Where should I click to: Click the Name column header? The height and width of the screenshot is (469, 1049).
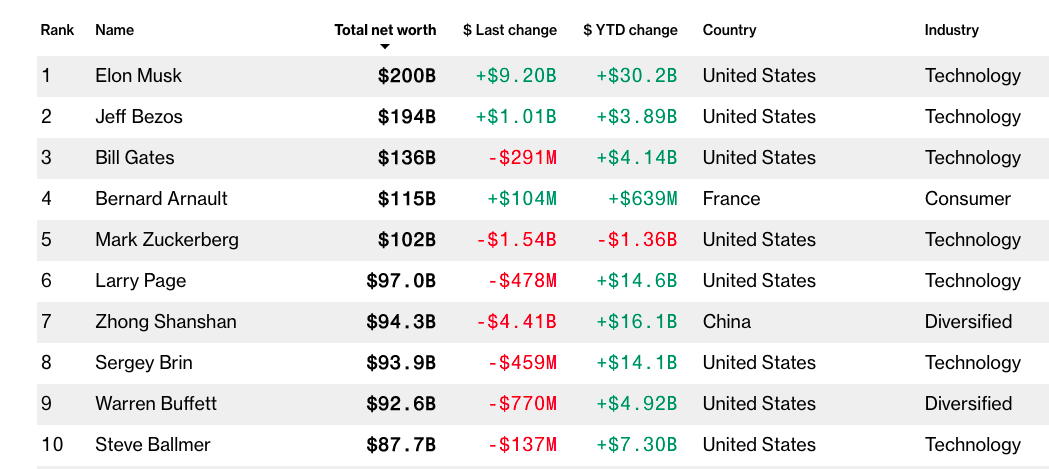point(114,30)
